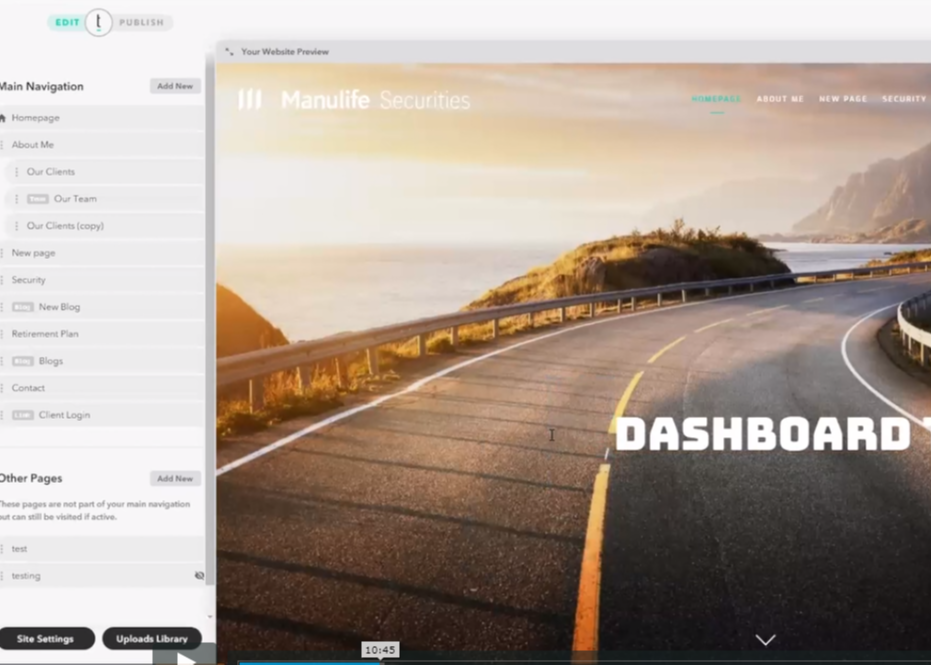931x665 pixels.
Task: Click drag handle beside Our Clients (copy)
Action: pyautogui.click(x=16, y=226)
